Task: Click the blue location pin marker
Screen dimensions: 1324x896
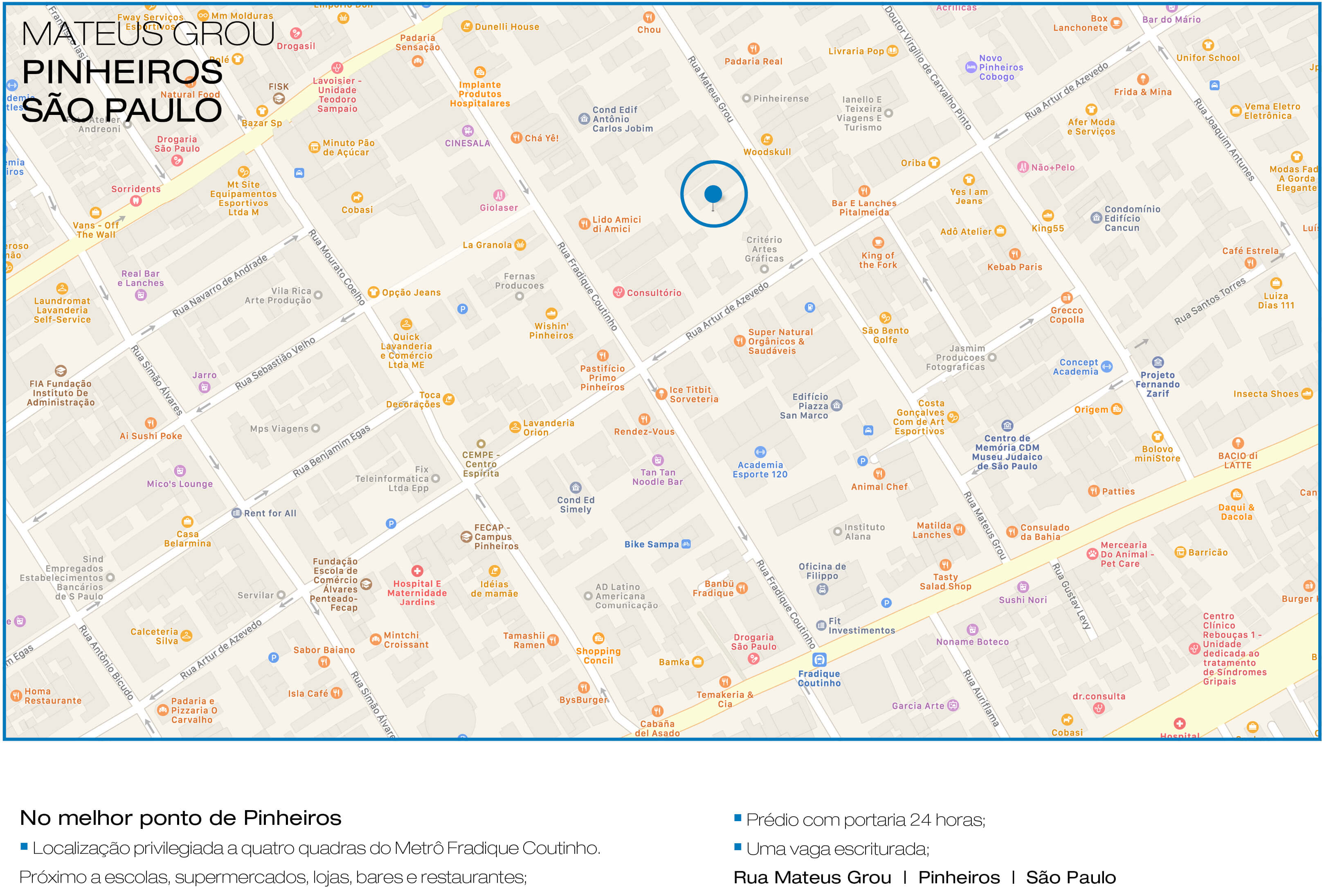Action: 713,195
